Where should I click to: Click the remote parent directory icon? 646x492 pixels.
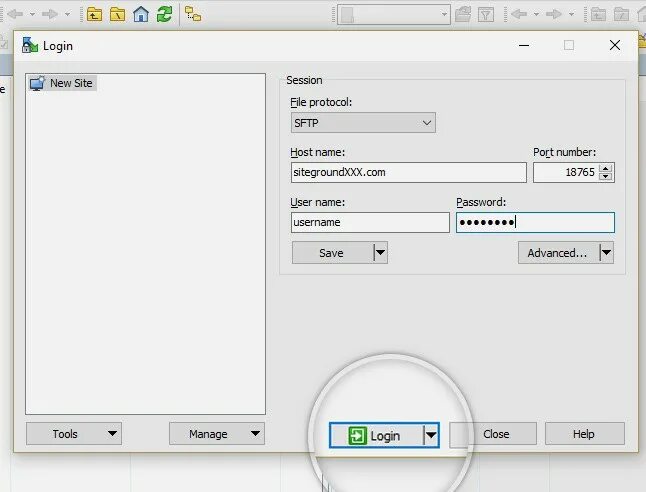[598, 15]
